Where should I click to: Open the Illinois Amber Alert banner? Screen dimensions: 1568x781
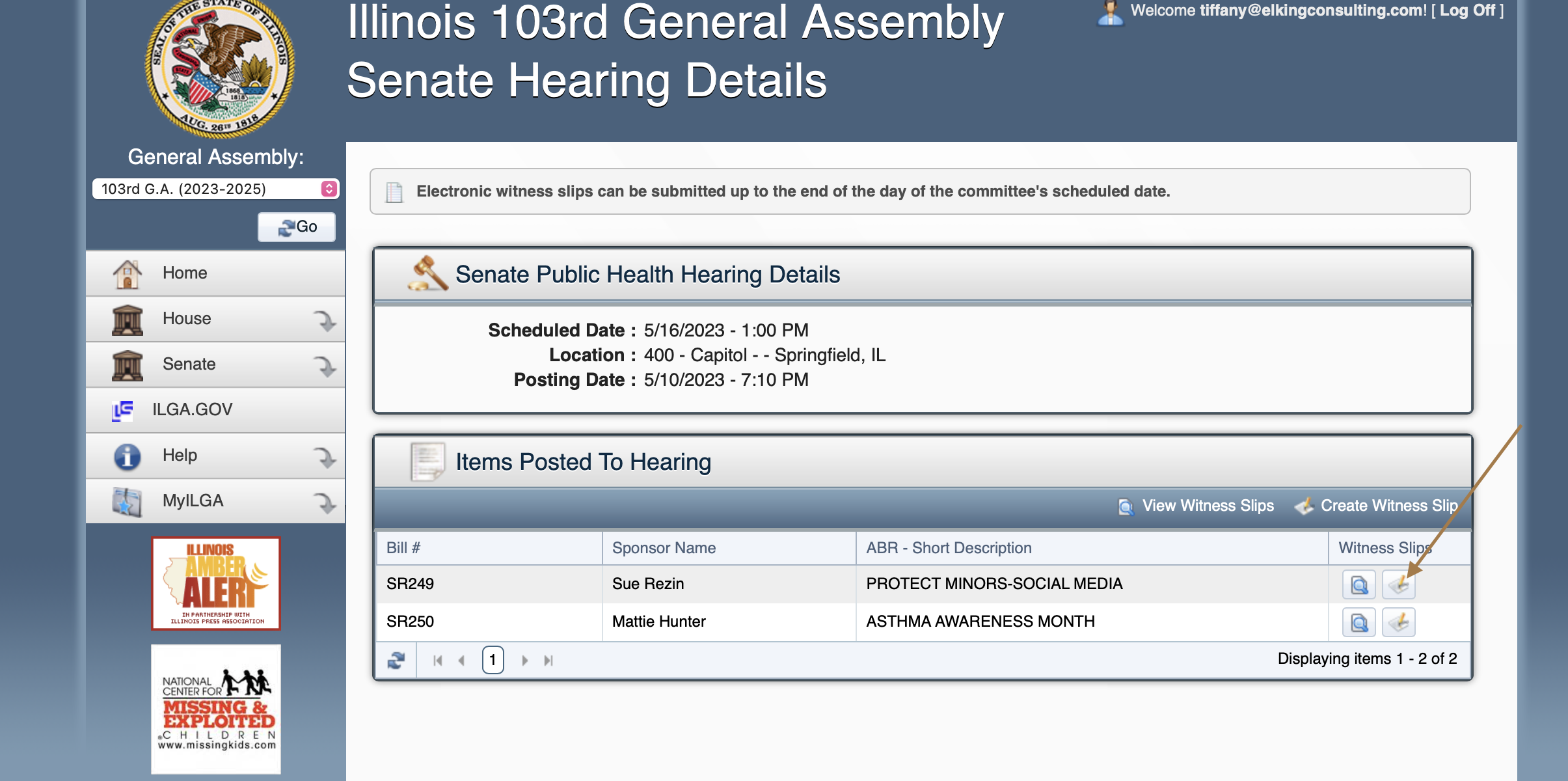coord(216,583)
